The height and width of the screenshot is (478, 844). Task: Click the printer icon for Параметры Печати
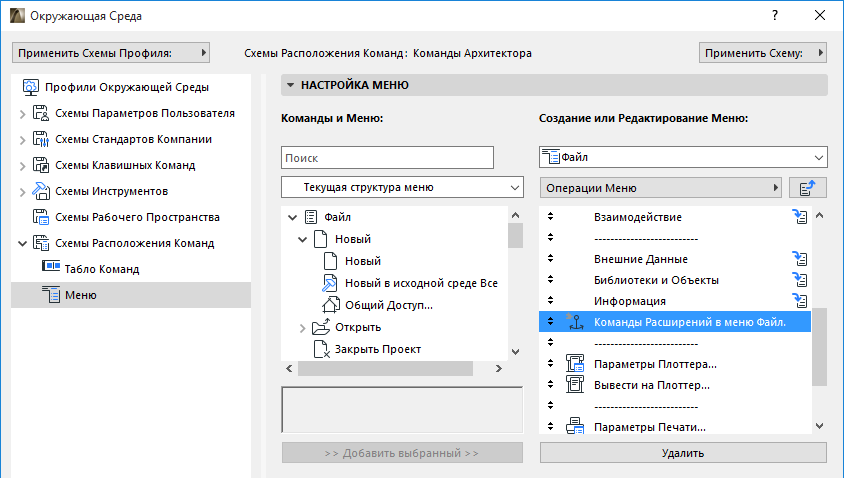pyautogui.click(x=575, y=427)
